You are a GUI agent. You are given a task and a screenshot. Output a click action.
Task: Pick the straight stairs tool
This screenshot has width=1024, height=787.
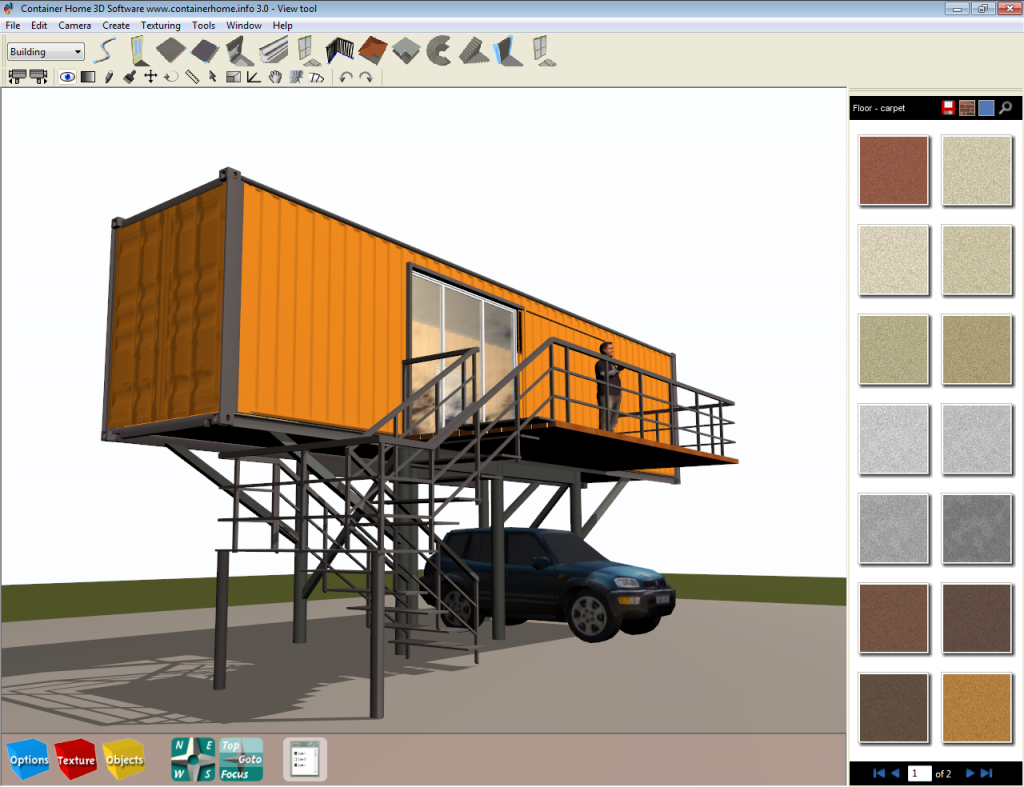point(471,49)
